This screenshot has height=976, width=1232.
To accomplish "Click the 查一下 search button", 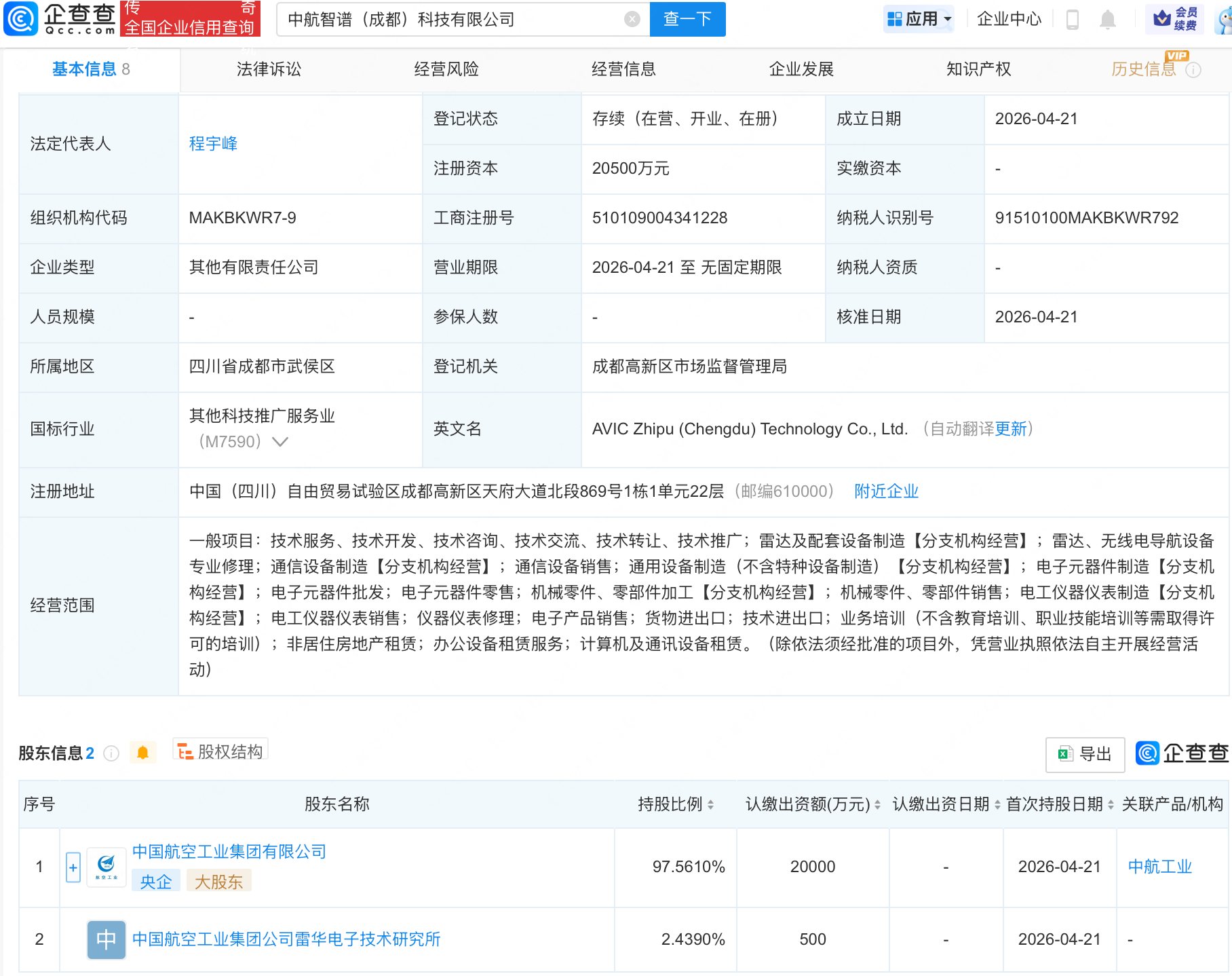I will [x=687, y=19].
